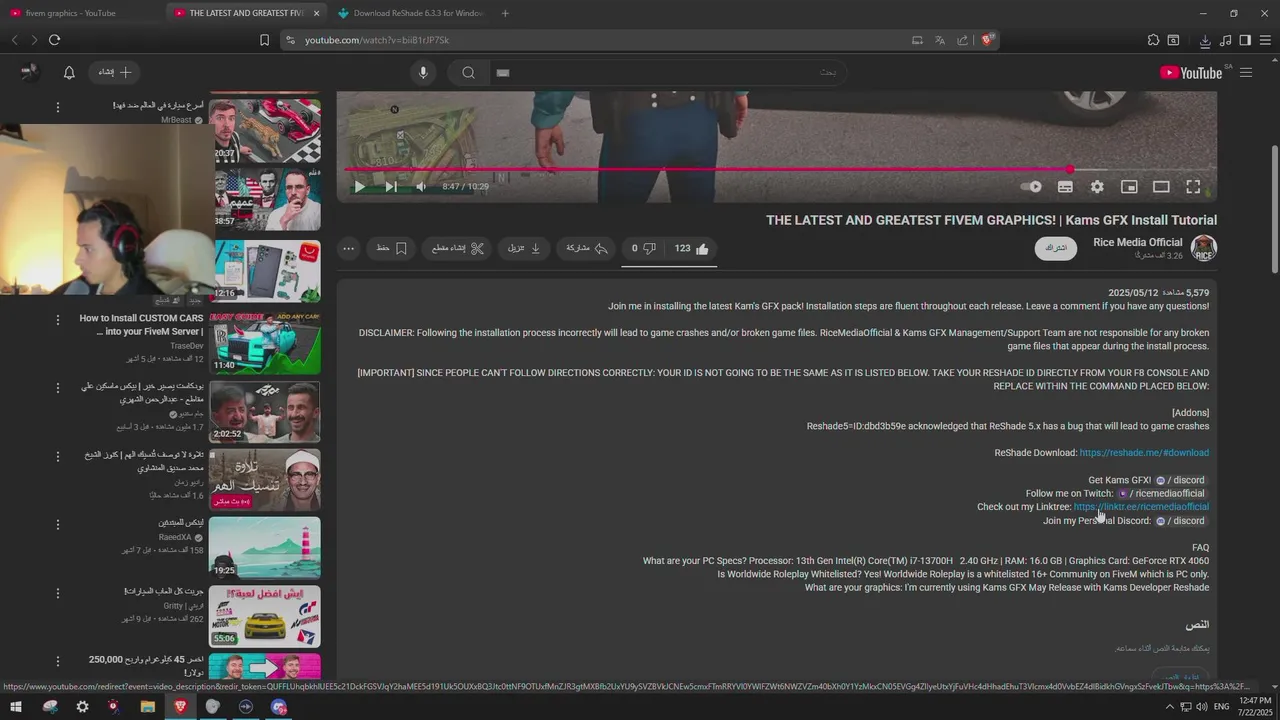Toggle subtitles/closed captions in player

1065,187
